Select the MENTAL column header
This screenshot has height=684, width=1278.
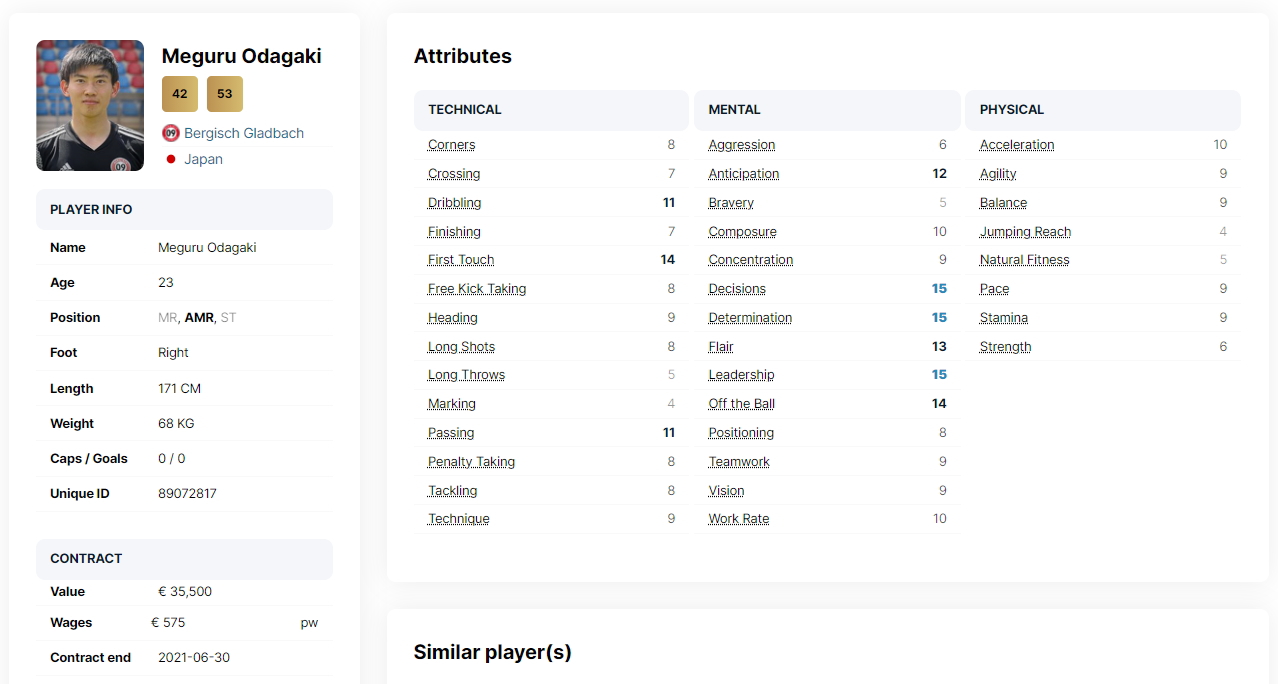827,110
